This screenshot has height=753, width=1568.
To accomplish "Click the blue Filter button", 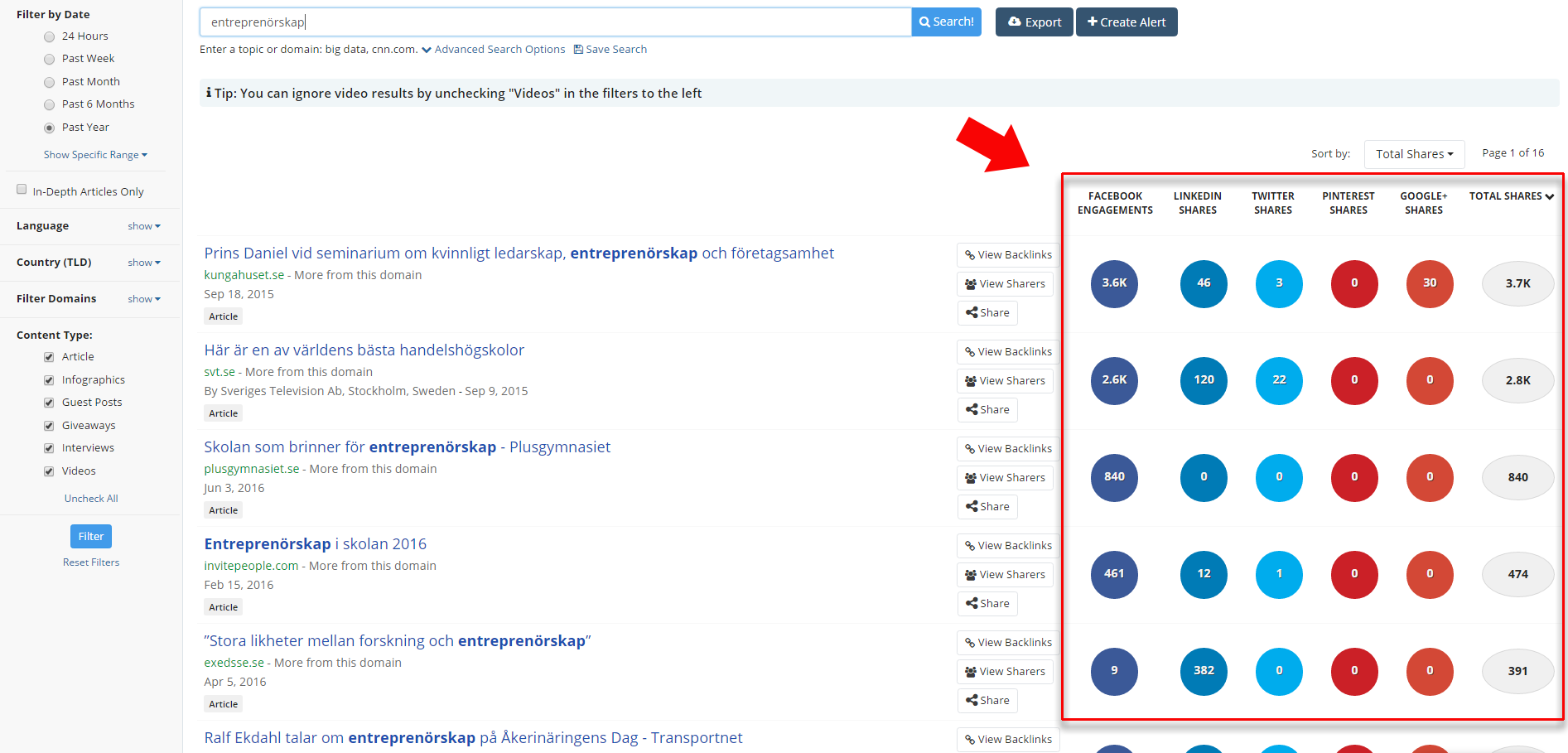I will coord(91,537).
